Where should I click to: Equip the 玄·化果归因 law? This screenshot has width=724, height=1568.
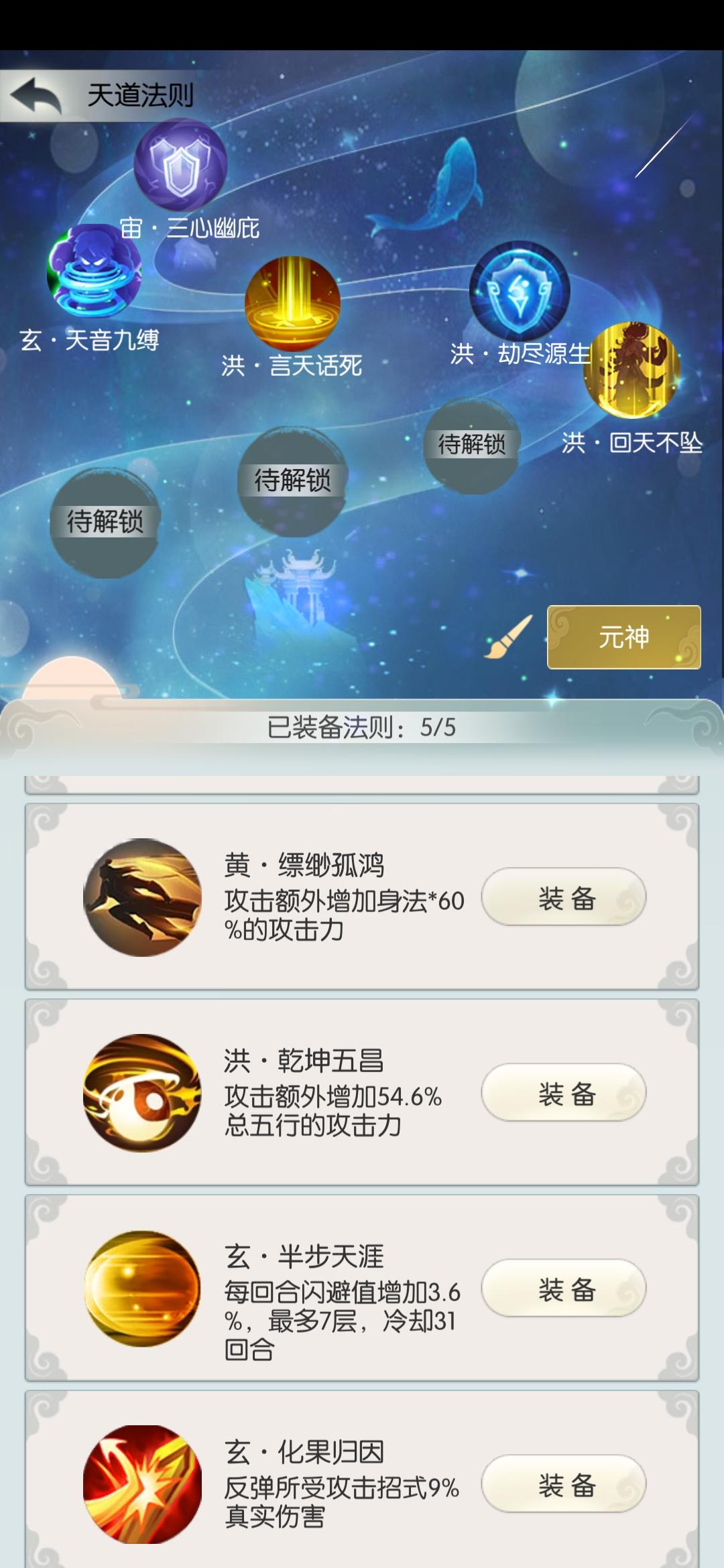pos(564,1484)
